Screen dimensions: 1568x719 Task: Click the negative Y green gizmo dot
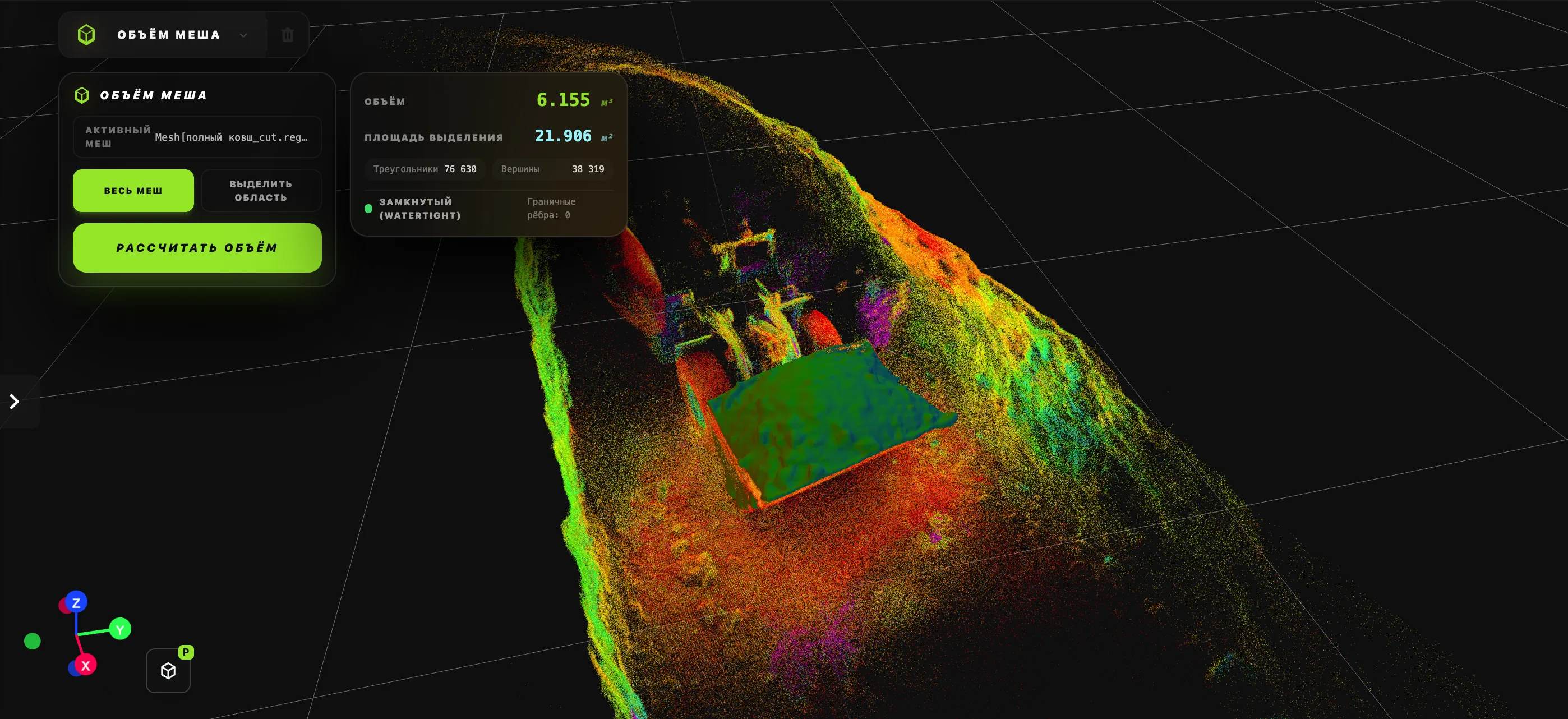(33, 641)
